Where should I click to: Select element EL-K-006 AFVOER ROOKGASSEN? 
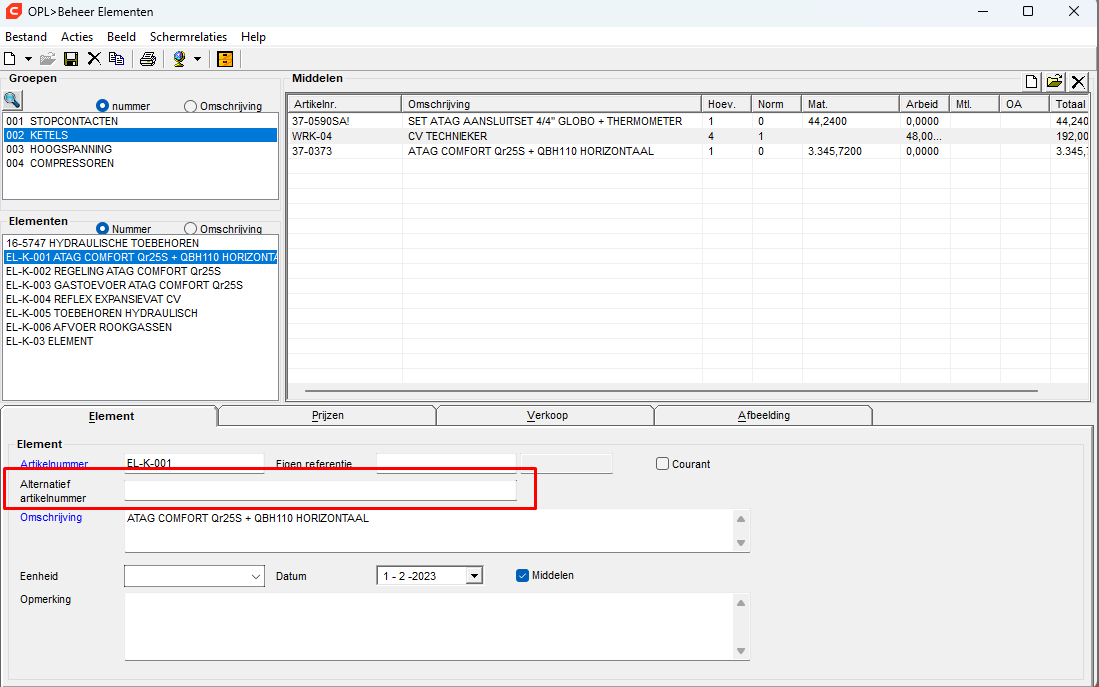tap(140, 327)
